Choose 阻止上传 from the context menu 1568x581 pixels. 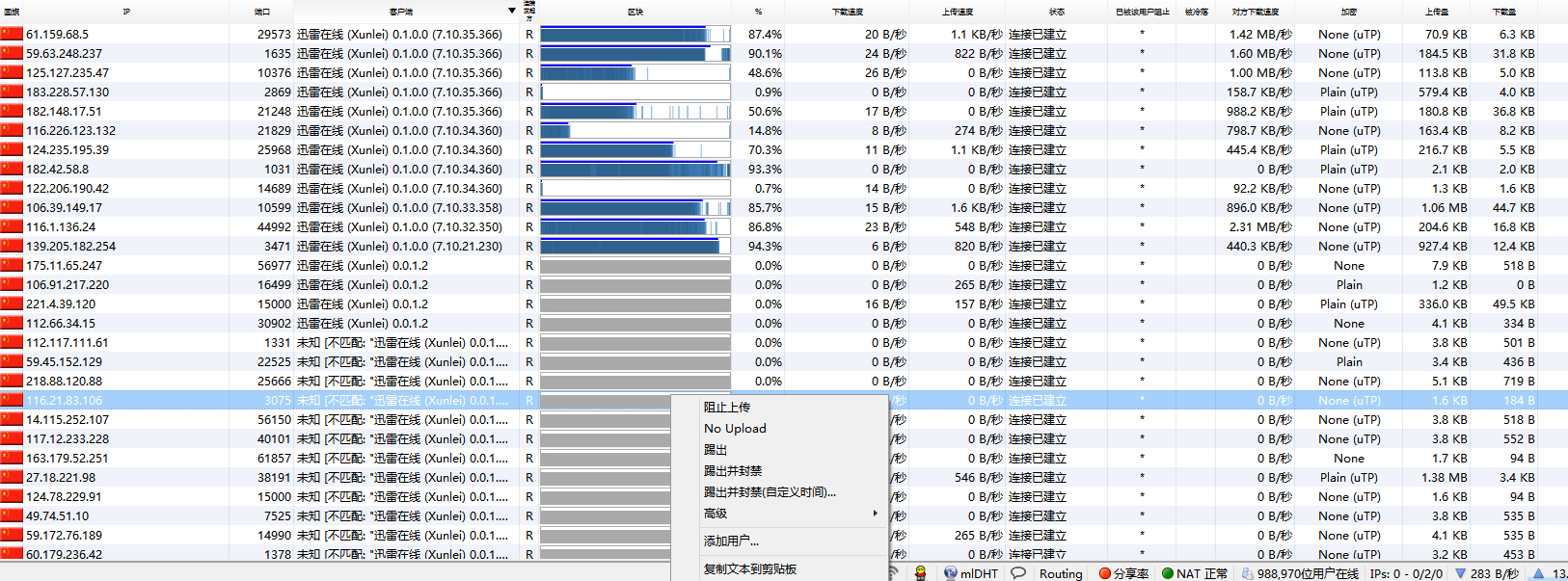727,408
